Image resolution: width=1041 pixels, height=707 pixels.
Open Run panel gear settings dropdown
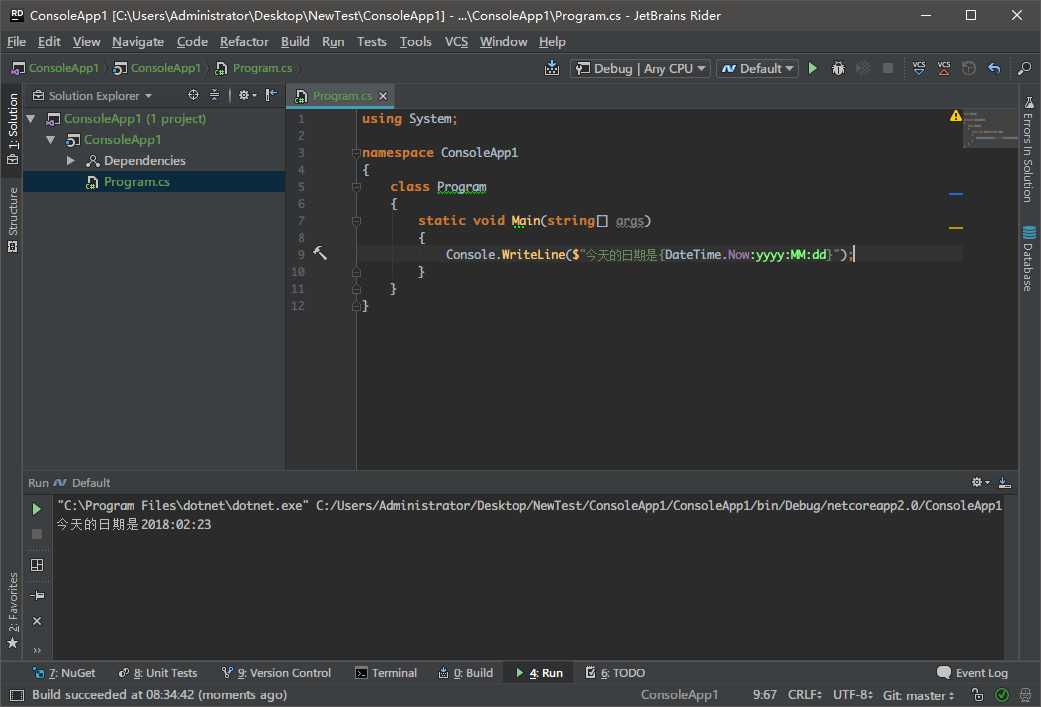980,483
